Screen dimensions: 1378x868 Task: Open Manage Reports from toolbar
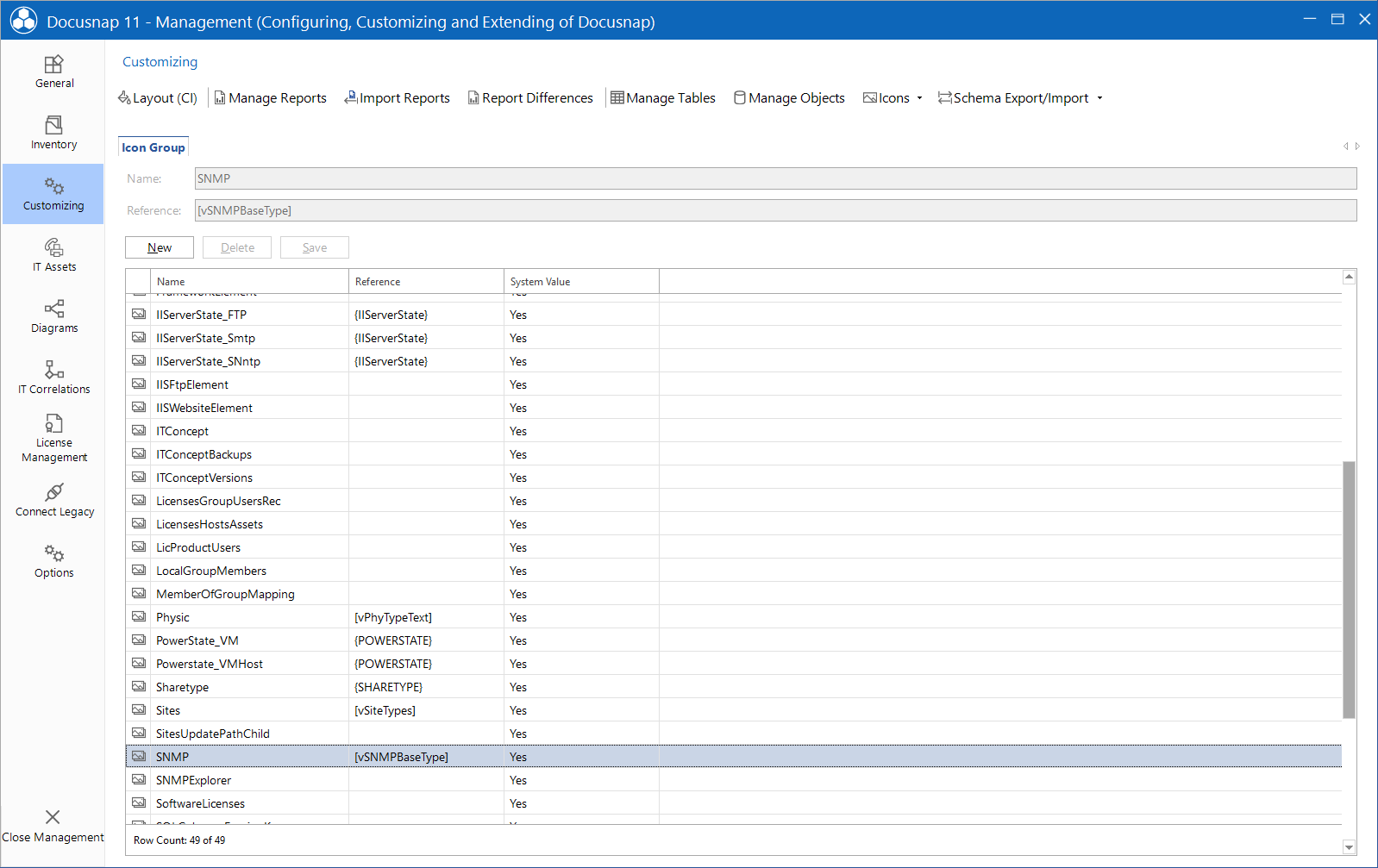[270, 98]
